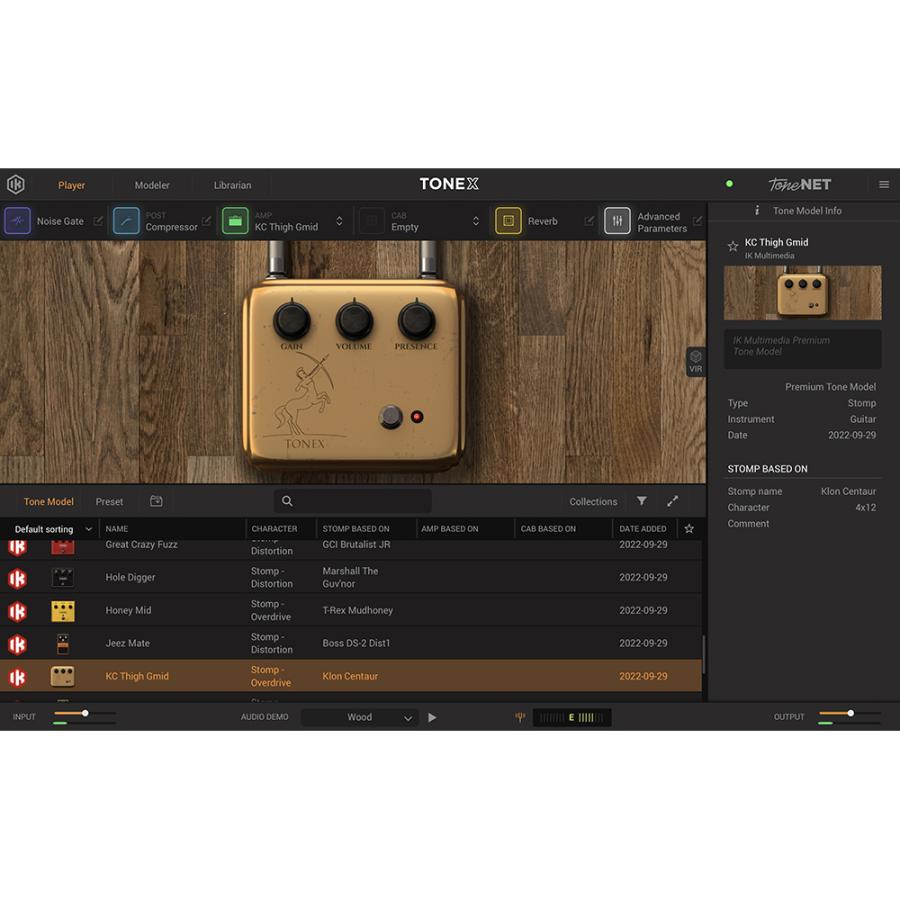Image resolution: width=900 pixels, height=900 pixels.
Task: Click the OUTPUT level slider
Action: click(849, 713)
